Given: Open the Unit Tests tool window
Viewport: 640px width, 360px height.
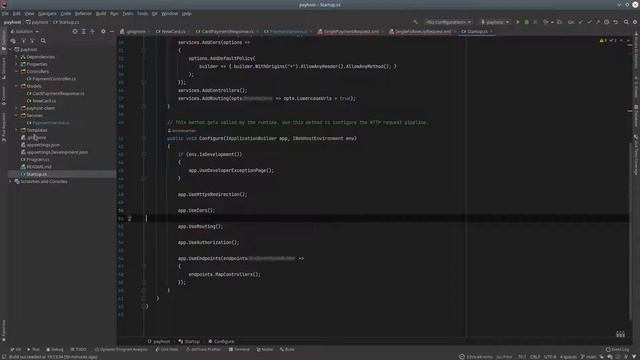Looking at the screenshot, I should point(167,350).
